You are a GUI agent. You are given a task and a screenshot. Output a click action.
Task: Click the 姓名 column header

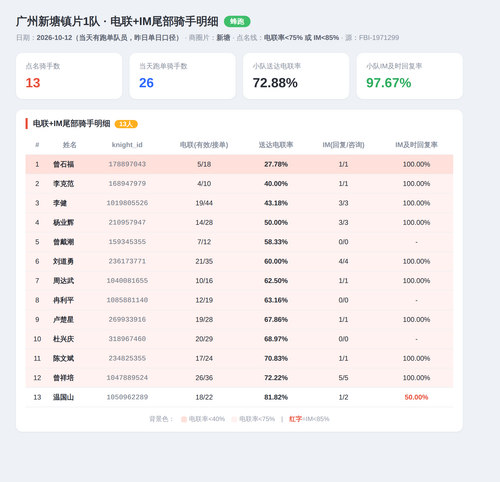point(69,145)
